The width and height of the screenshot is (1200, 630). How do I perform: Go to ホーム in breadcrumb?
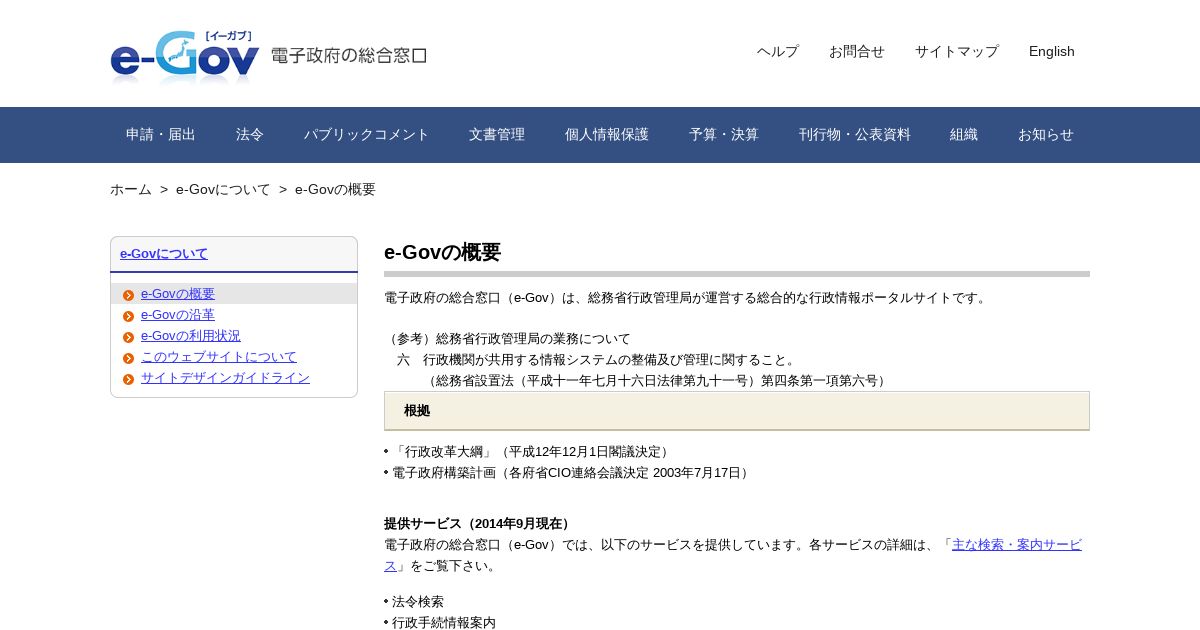[x=131, y=189]
